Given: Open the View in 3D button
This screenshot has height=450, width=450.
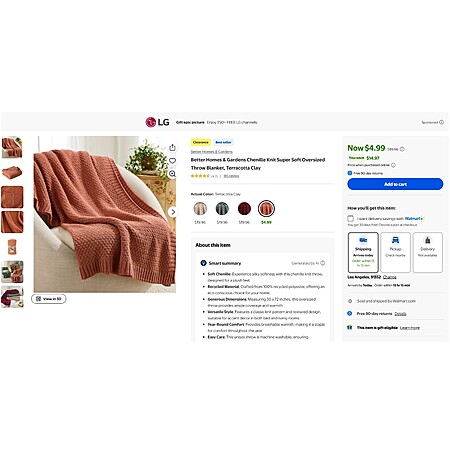Looking at the screenshot, I should click(49, 299).
